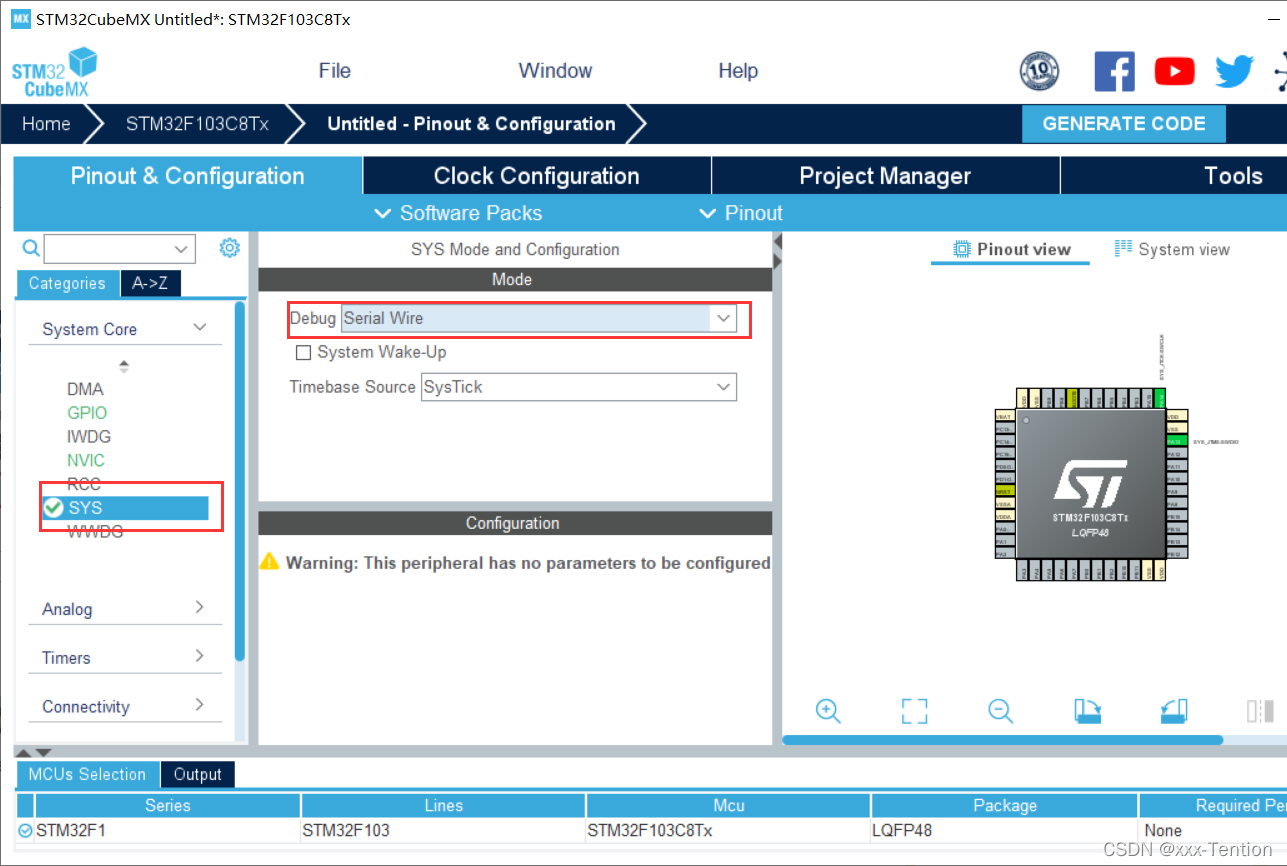Open the ST YouTube channel icon
1287x866 pixels.
pyautogui.click(x=1174, y=71)
